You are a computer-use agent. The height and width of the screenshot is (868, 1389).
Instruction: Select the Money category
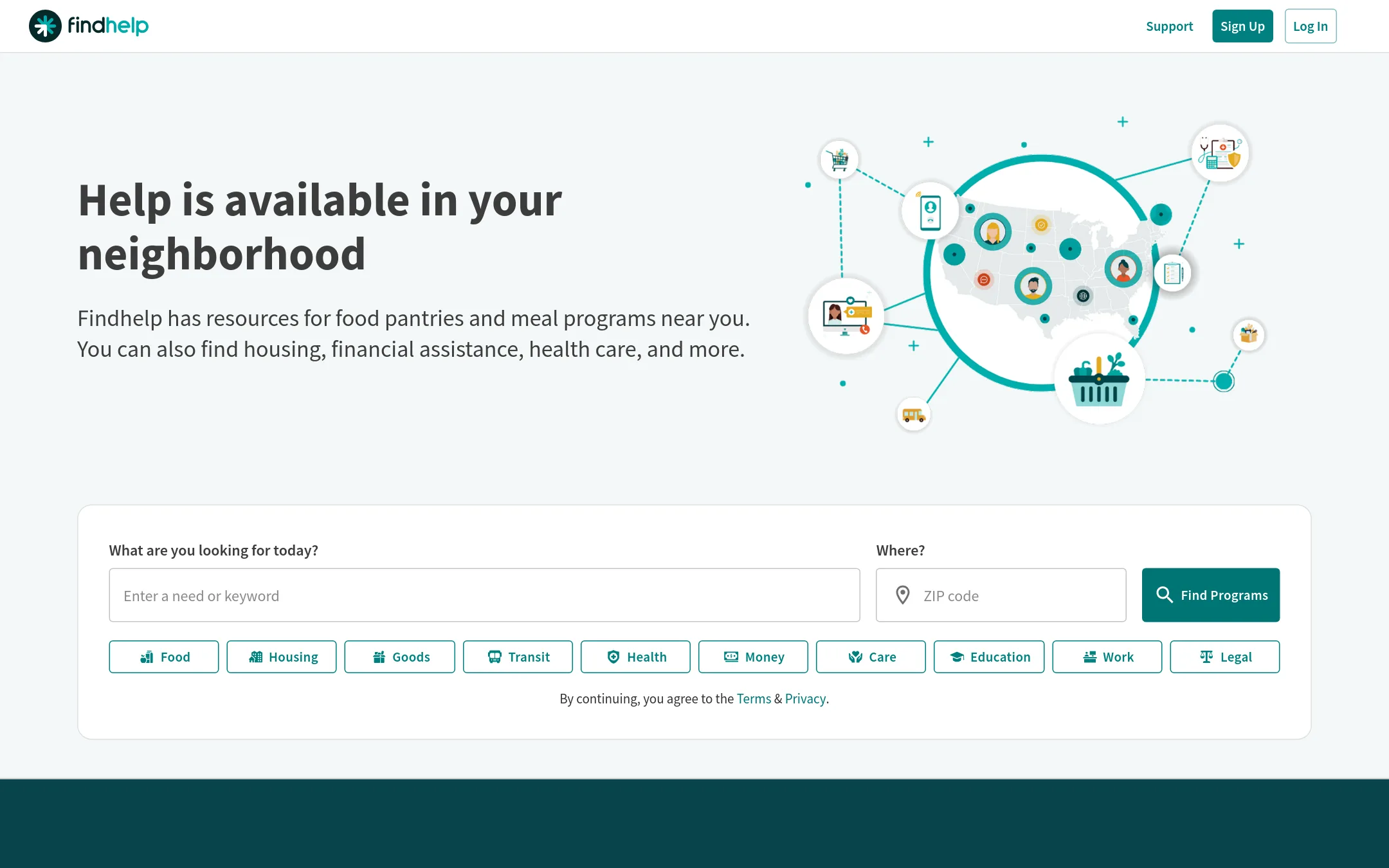(753, 657)
